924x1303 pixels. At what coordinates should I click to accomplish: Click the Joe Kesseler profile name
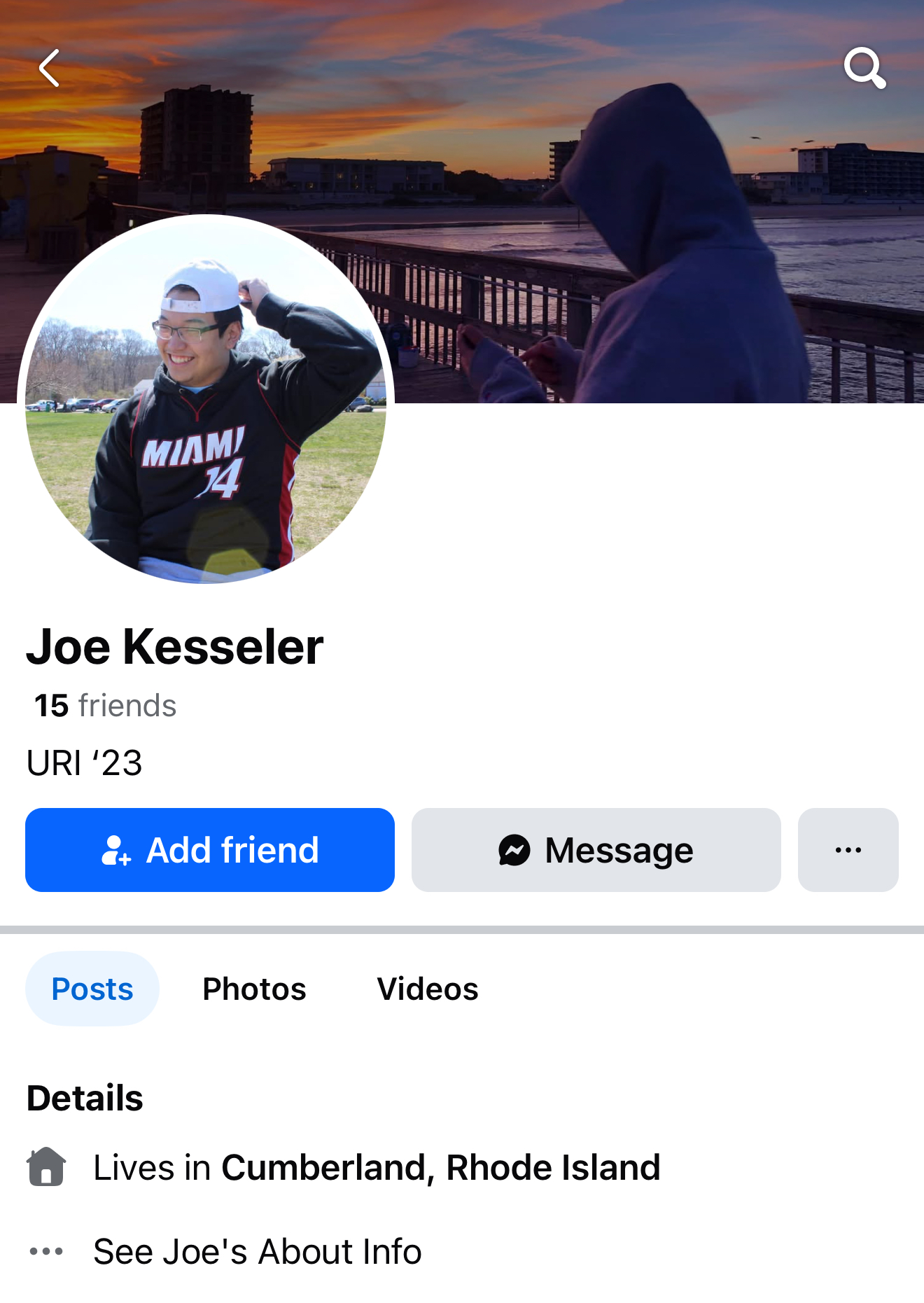(x=175, y=646)
